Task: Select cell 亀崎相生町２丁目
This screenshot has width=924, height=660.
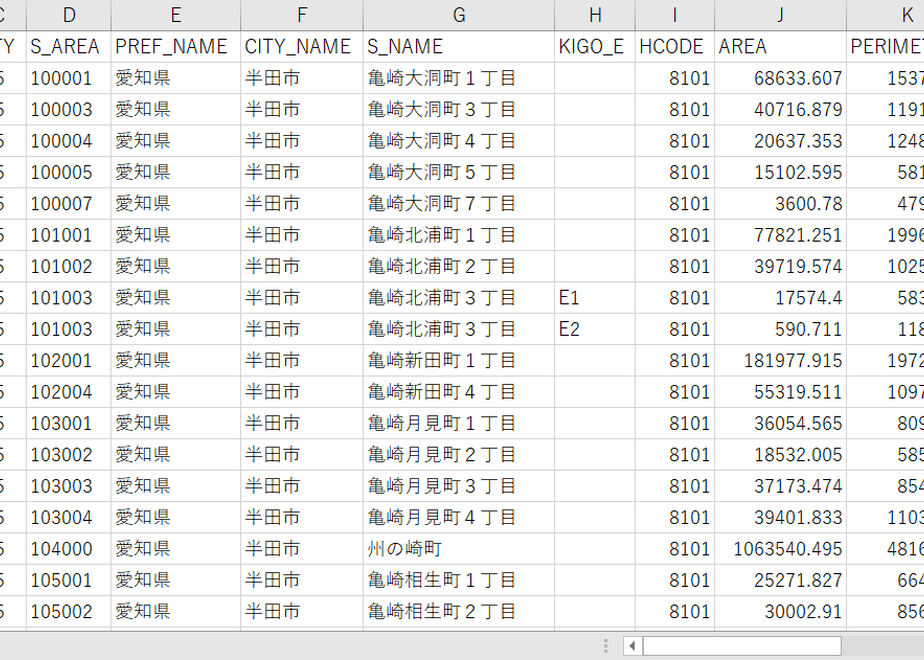Action: 458,611
